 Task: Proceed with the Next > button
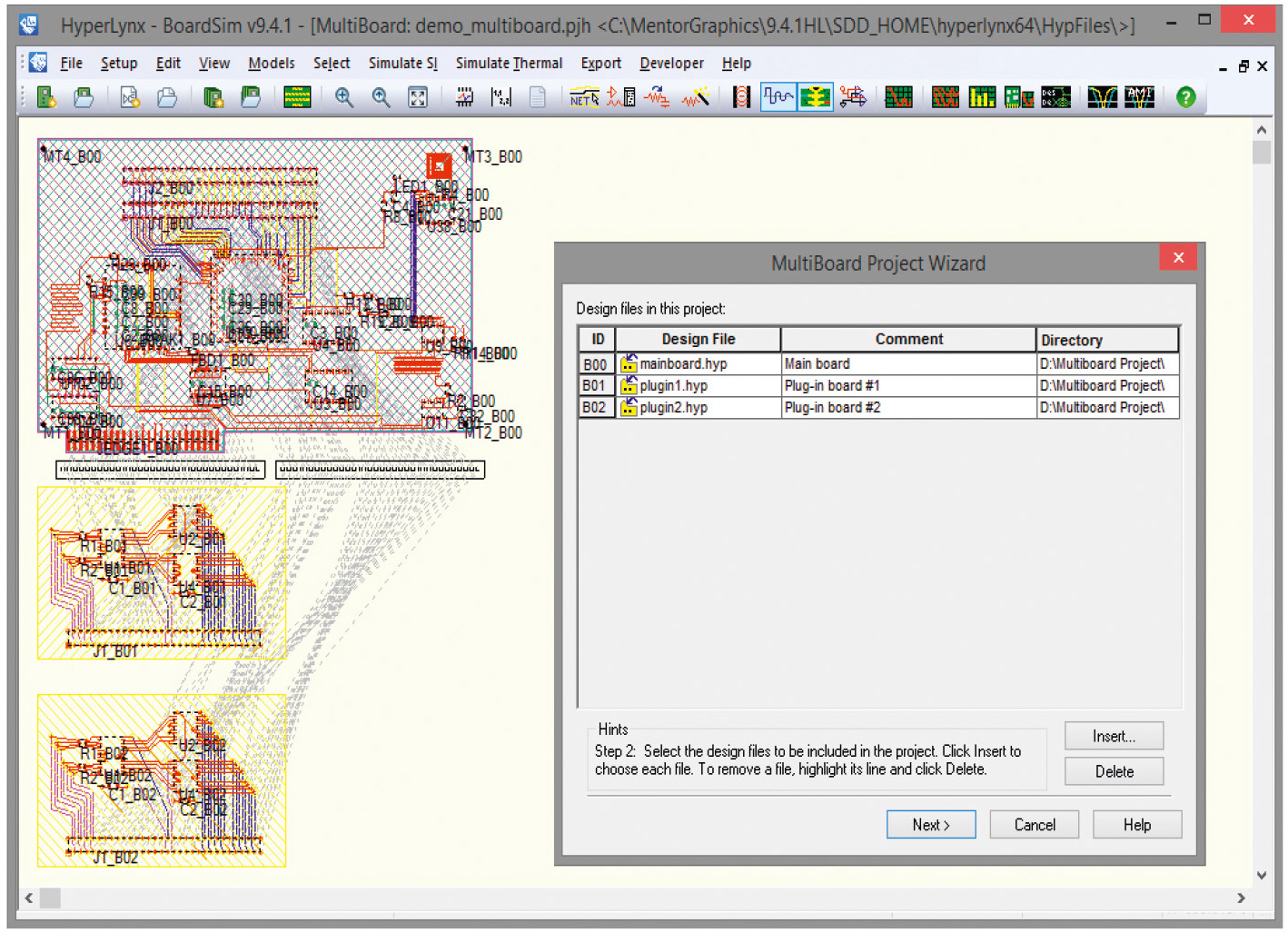point(930,825)
